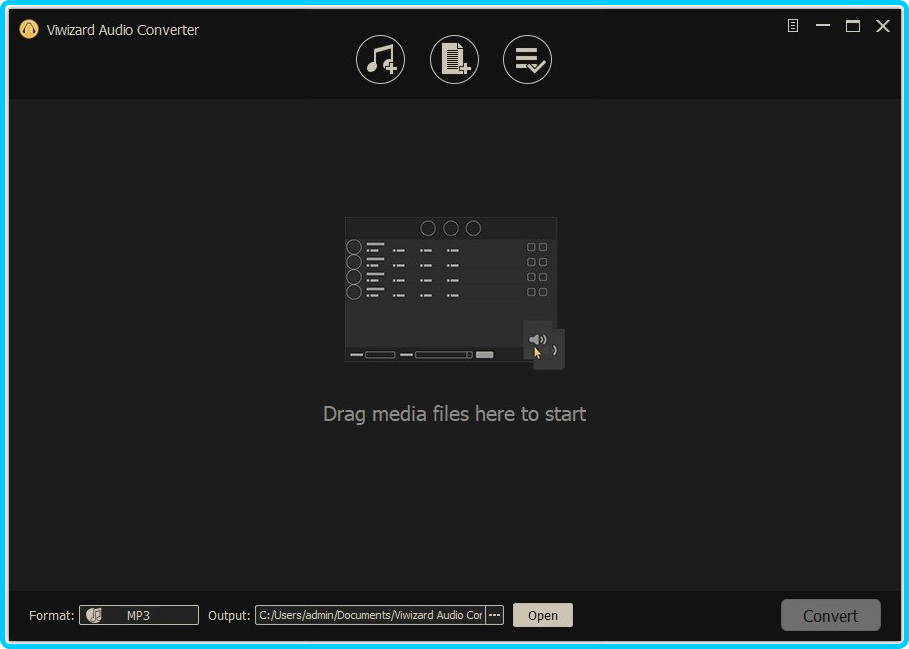Click the drag-and-drop illustration thumbnail
The image size is (909, 649).
tap(454, 293)
